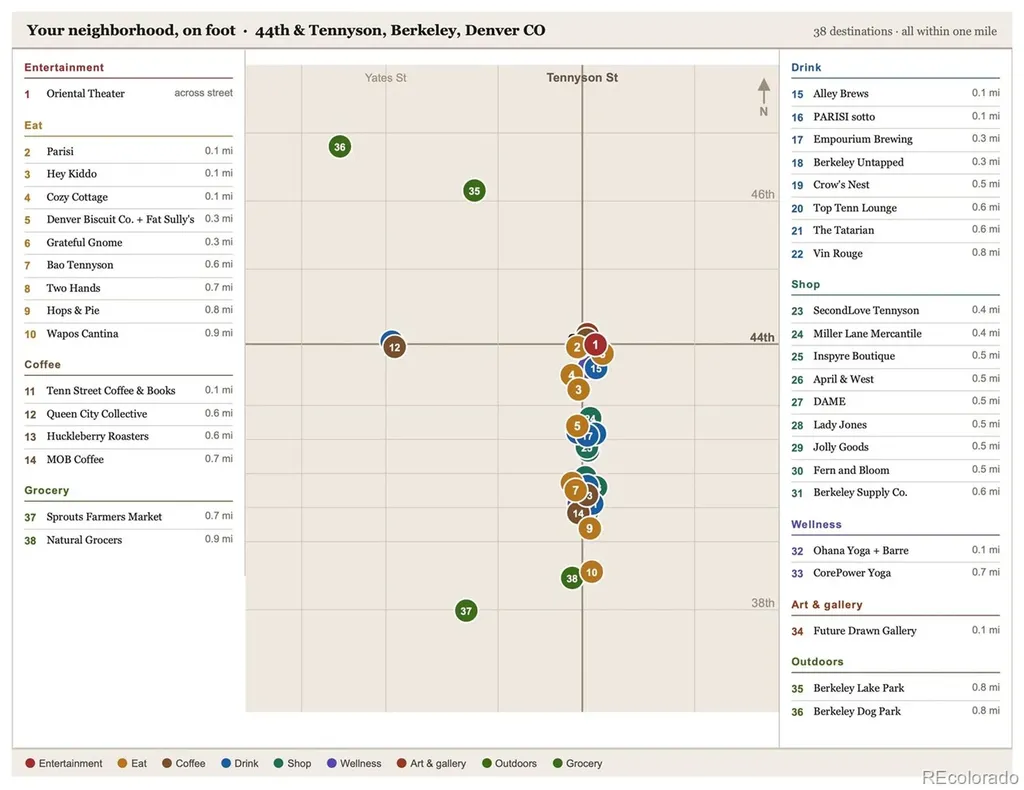The image size is (1024, 790).
Task: Select red map marker 1 Oriental Theater
Action: point(595,345)
